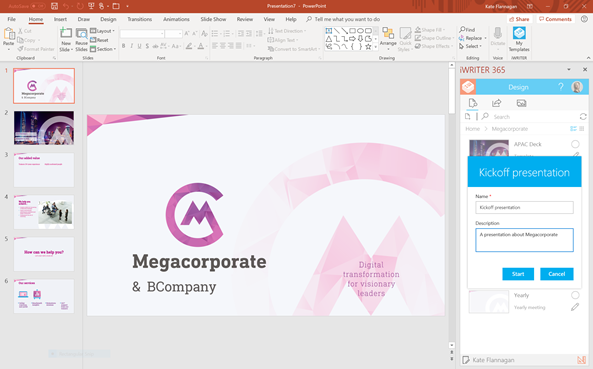The image size is (593, 369).
Task: Click the Reset slide button
Action: point(99,40)
